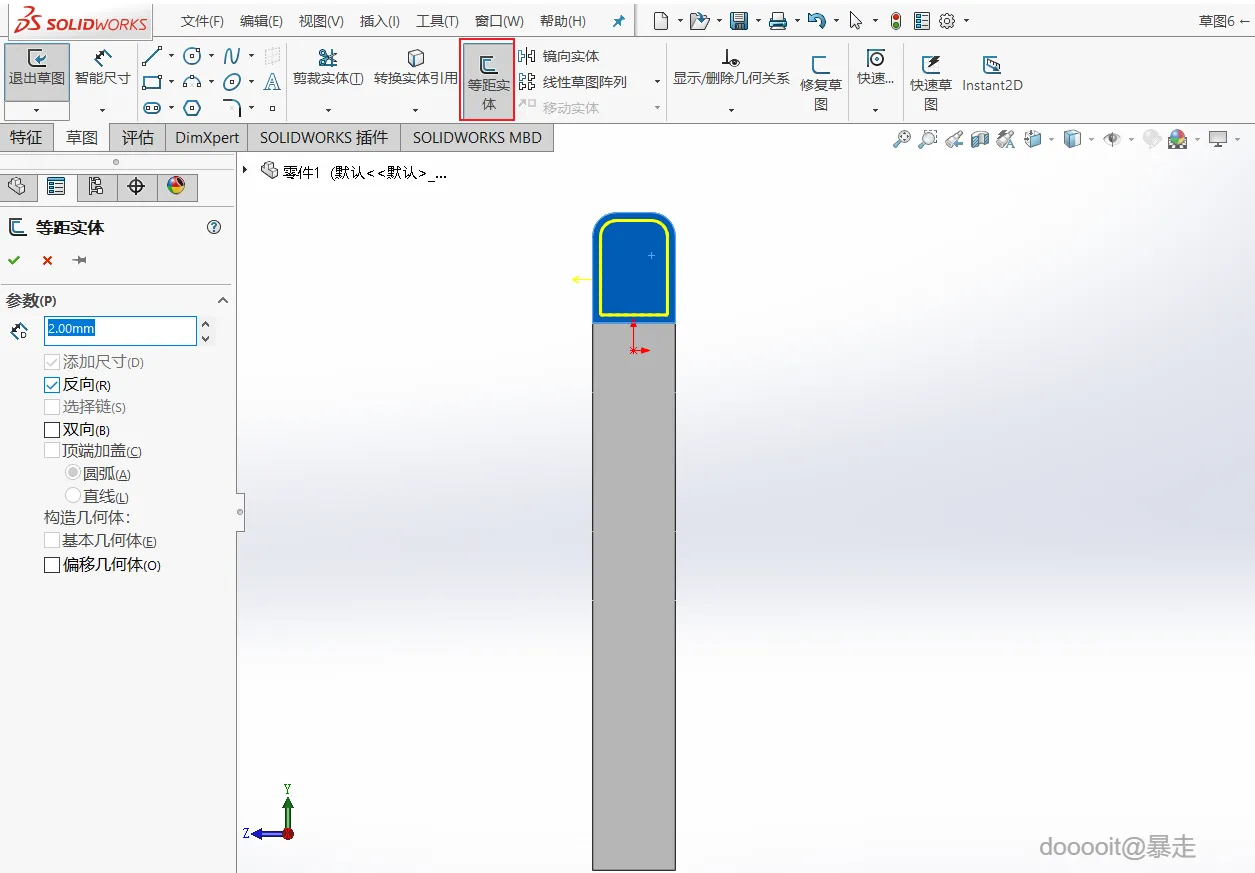This screenshot has width=1255, height=873.
Task: Select the Mirror Entities (镜向实体) tool
Action: pos(559,57)
